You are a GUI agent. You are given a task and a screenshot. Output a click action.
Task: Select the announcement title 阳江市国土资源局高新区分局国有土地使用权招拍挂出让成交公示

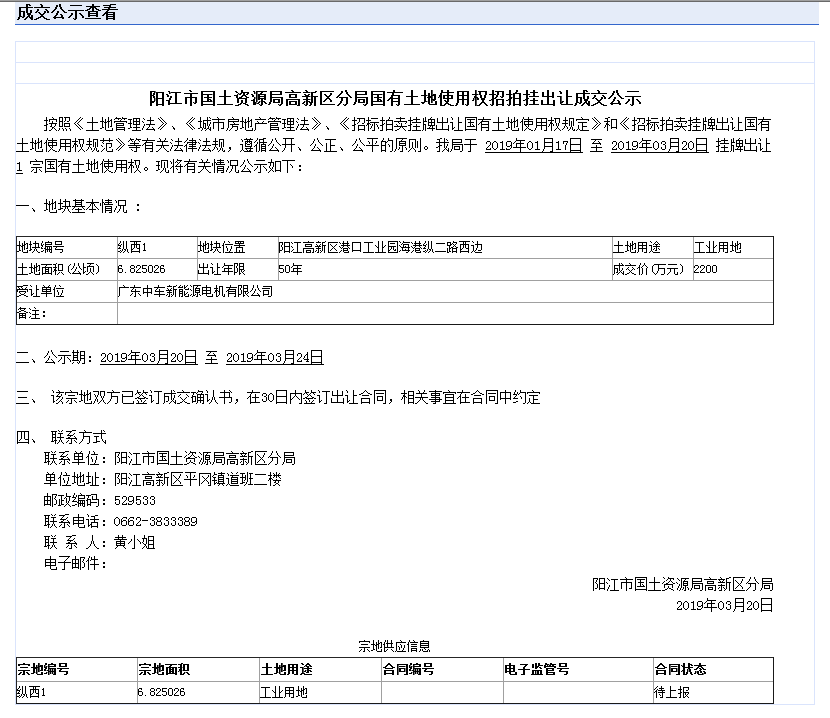click(395, 98)
